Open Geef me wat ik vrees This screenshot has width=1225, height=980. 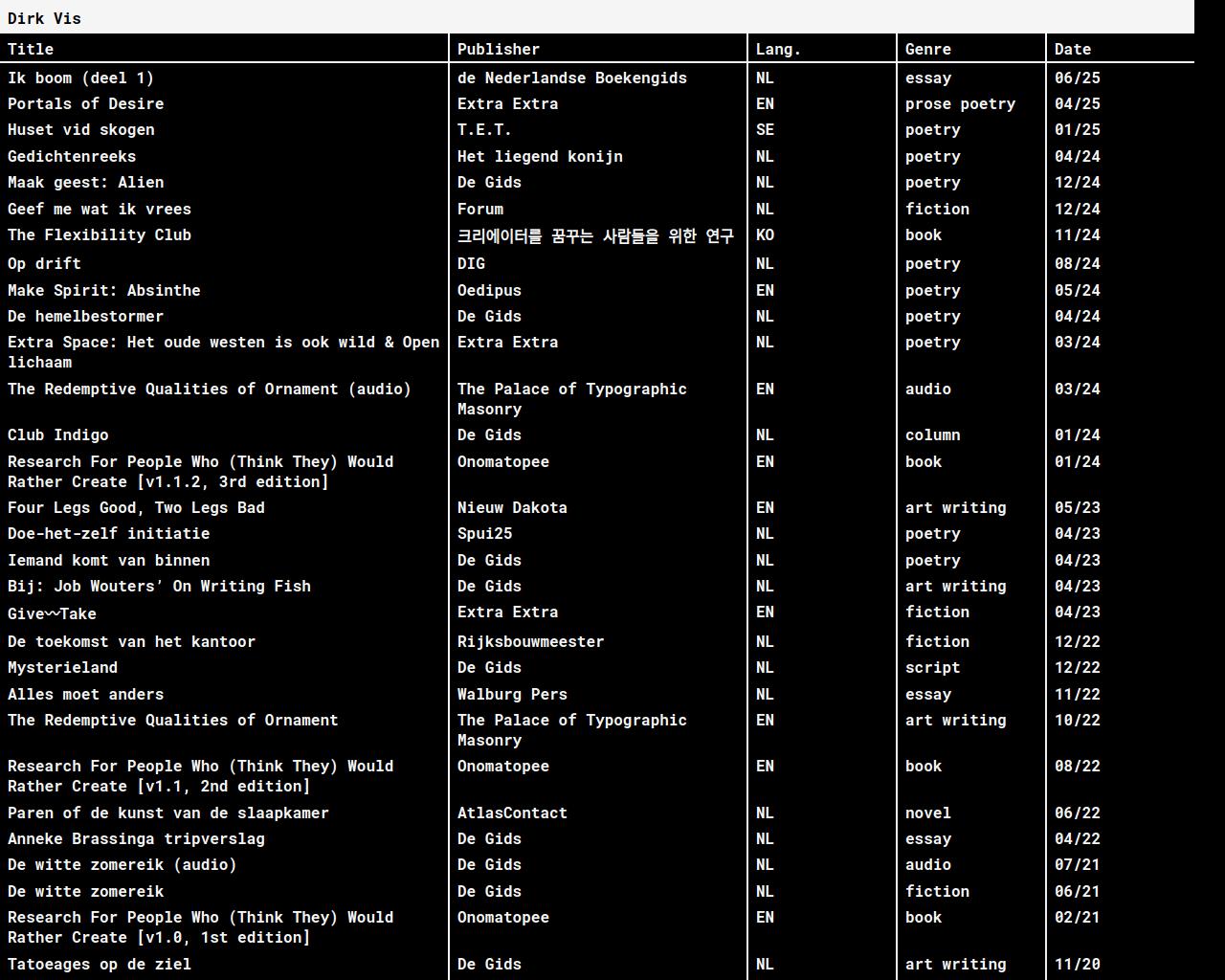pyautogui.click(x=100, y=209)
